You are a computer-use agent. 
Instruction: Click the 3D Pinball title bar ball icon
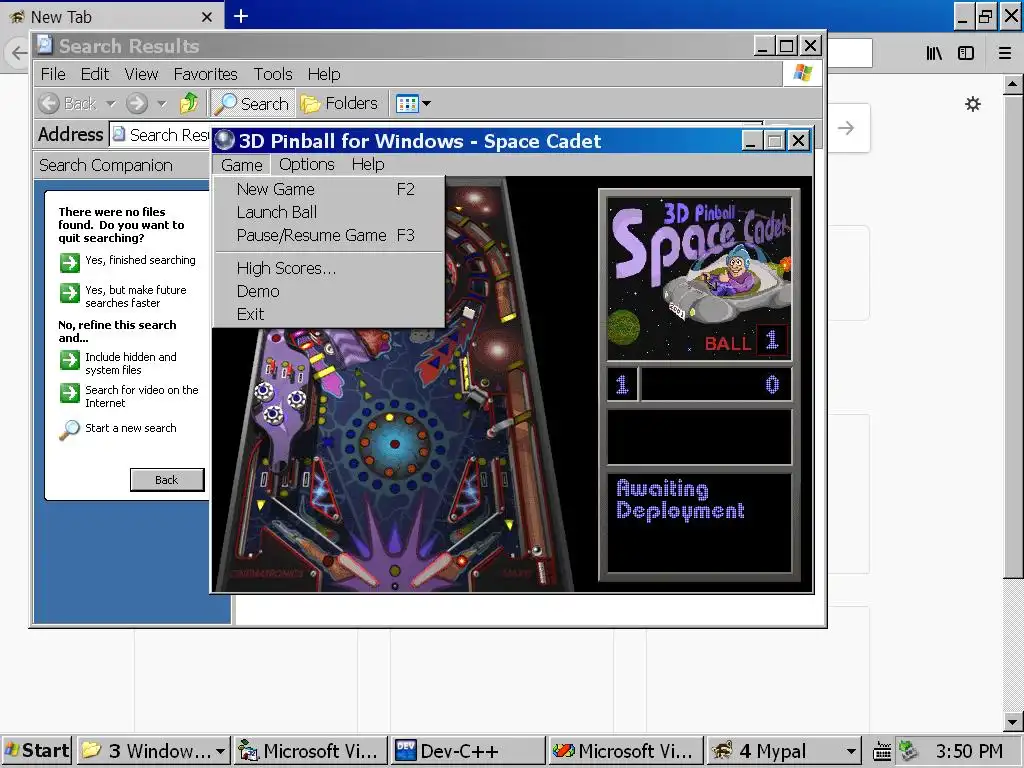pyautogui.click(x=224, y=140)
